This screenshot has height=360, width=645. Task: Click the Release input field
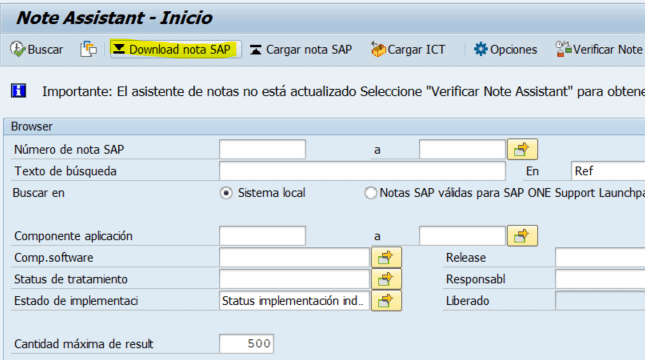tap(600, 258)
